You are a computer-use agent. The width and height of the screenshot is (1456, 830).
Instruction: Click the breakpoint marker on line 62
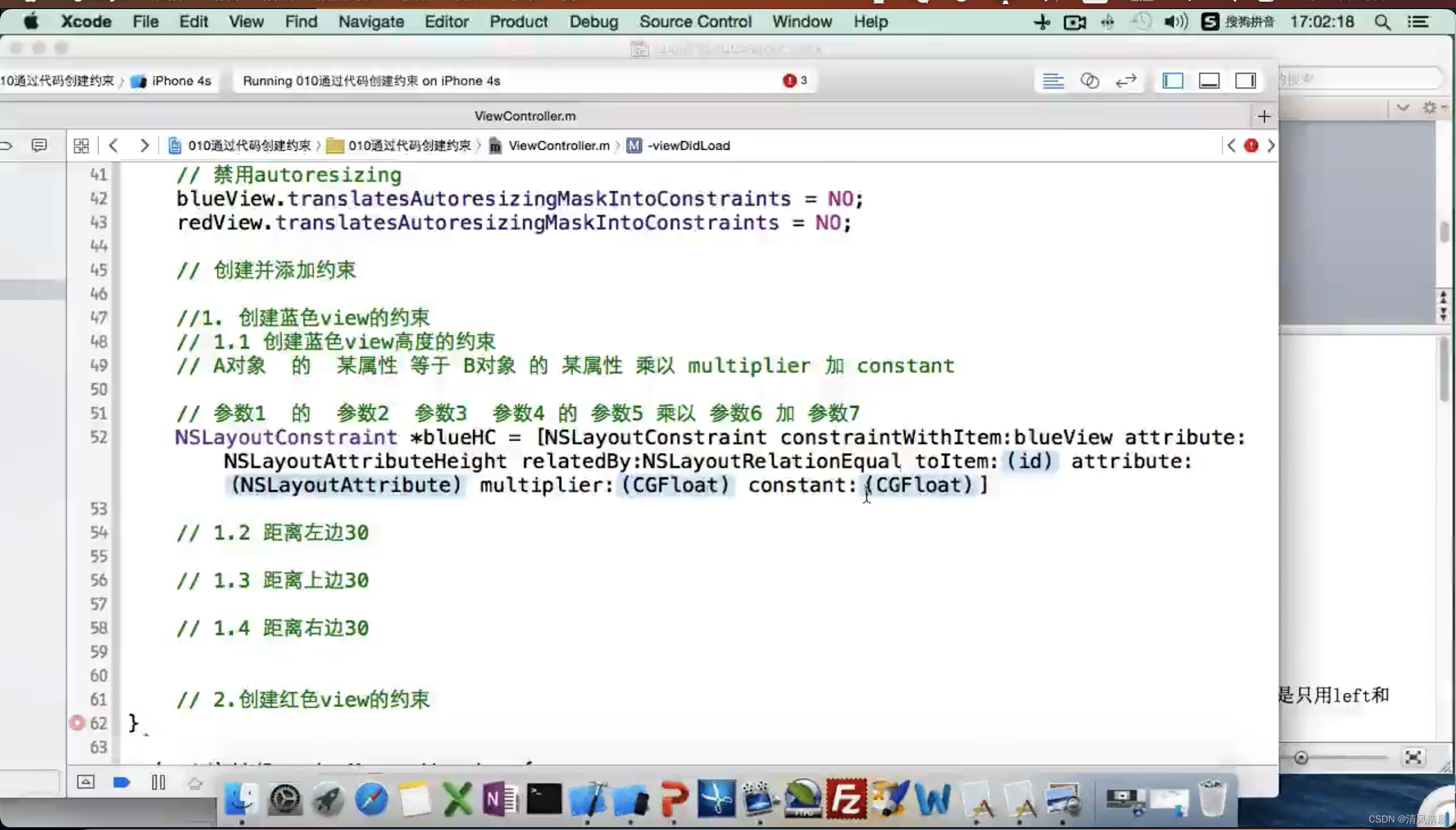tap(77, 723)
